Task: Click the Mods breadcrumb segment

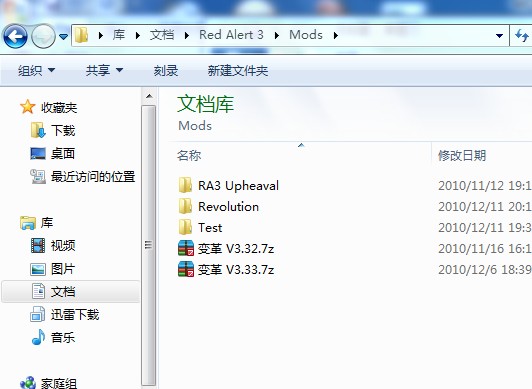Action: [x=306, y=35]
